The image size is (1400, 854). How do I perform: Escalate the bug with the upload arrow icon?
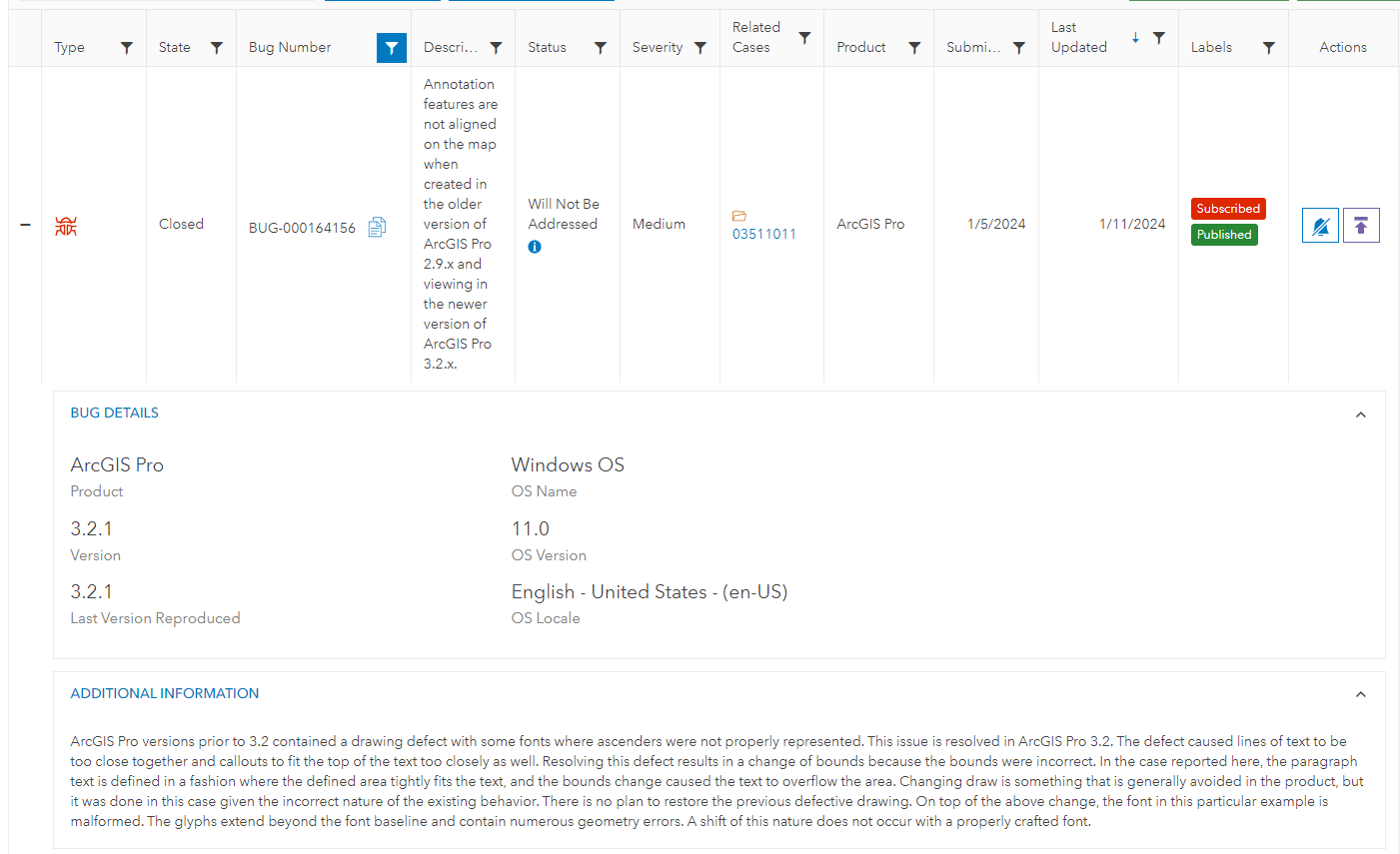[x=1361, y=225]
